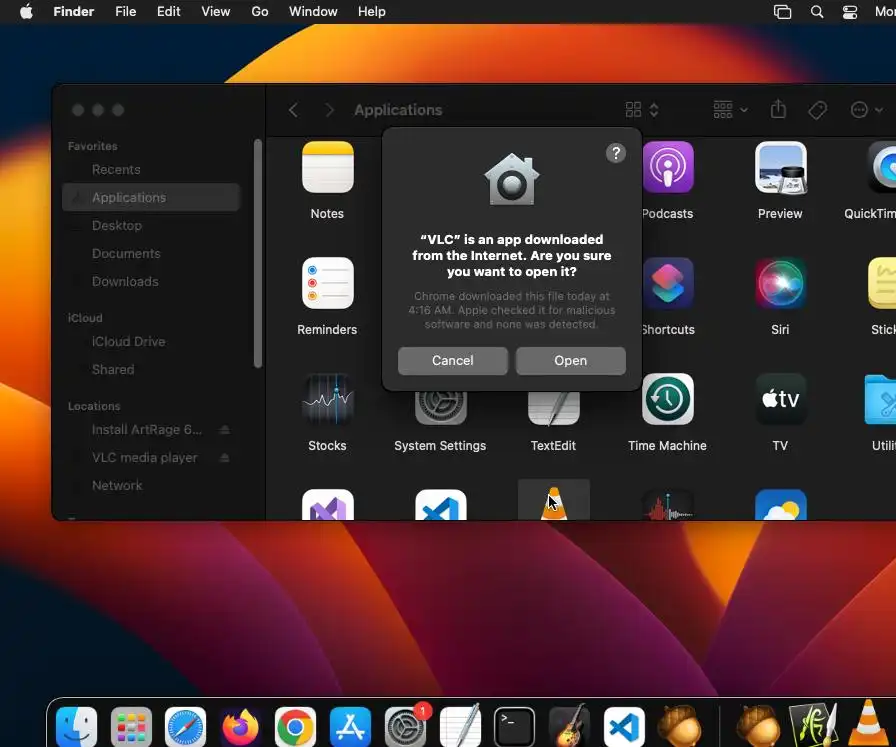896x747 pixels.
Task: Click Open in the VLC warning dialog
Action: coord(570,361)
